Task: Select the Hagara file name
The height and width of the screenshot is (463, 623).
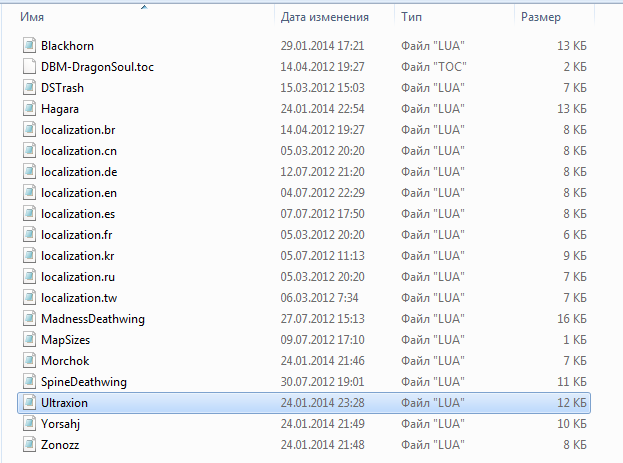Action: 60,109
